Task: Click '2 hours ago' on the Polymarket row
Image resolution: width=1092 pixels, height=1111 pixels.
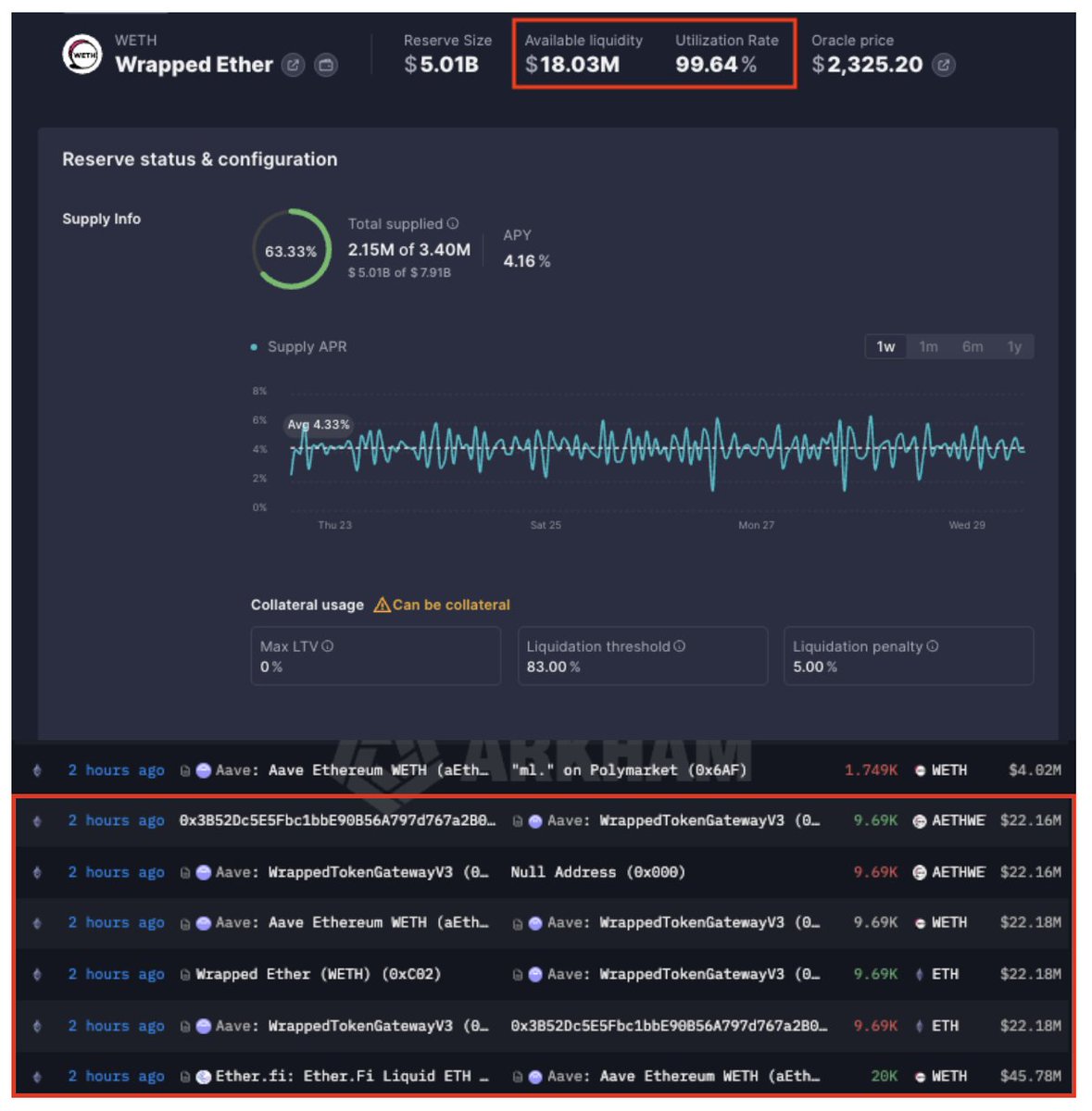Action: click(x=116, y=770)
